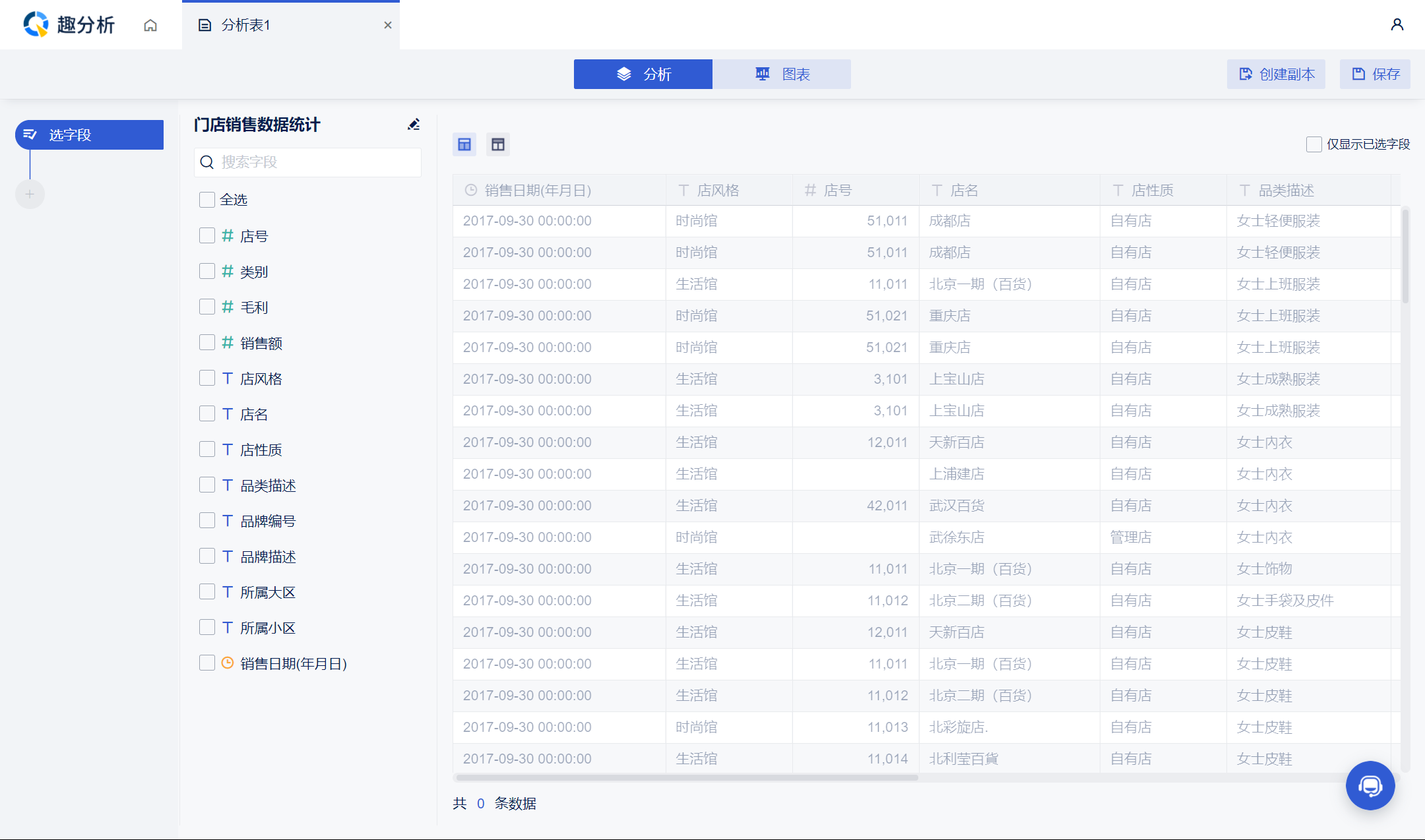Close the 分析表1 tab
1425x840 pixels.
(388, 25)
